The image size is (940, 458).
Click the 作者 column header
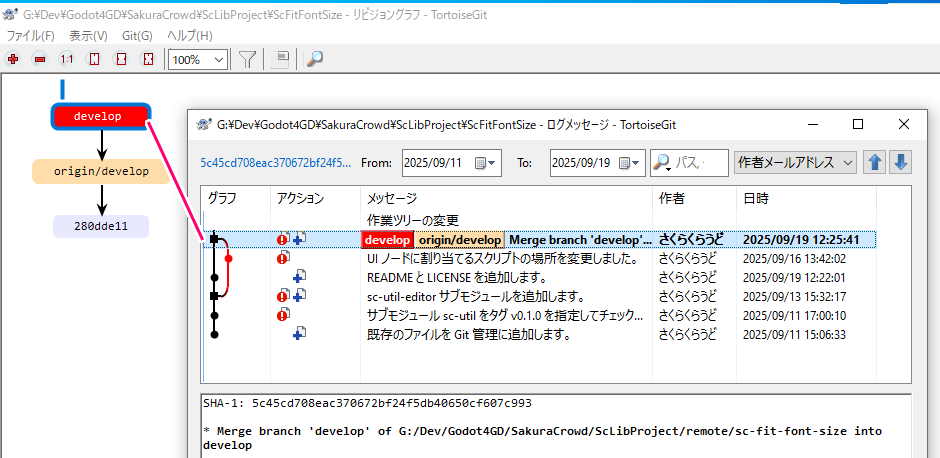[x=694, y=197]
